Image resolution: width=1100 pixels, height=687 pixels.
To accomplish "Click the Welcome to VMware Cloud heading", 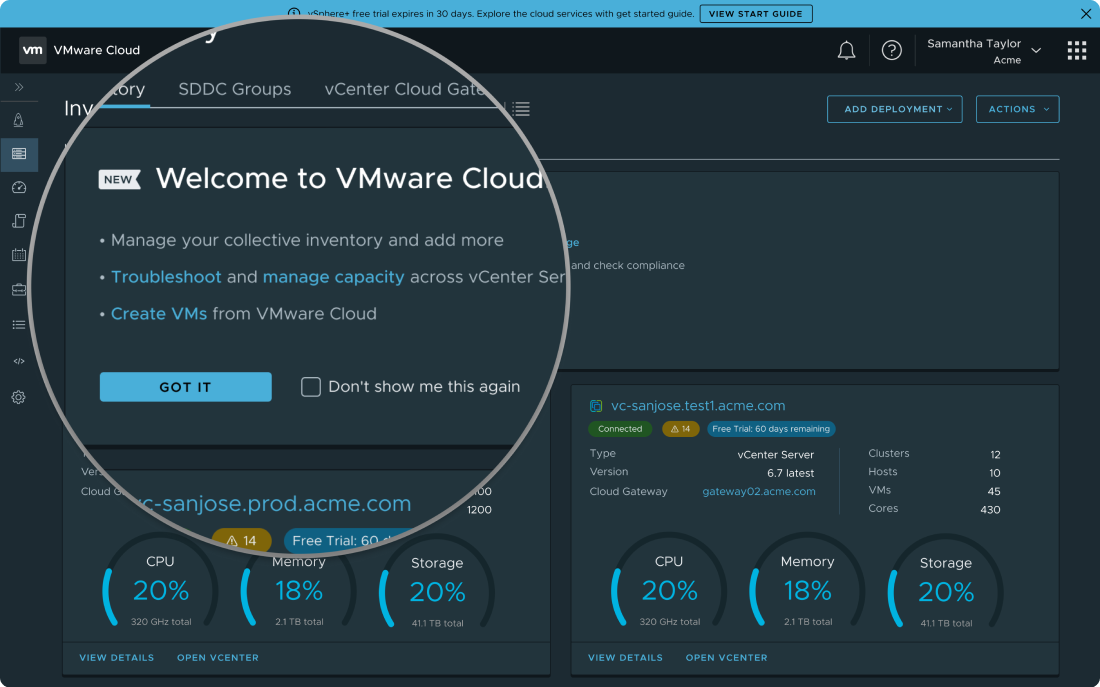I will 349,178.
